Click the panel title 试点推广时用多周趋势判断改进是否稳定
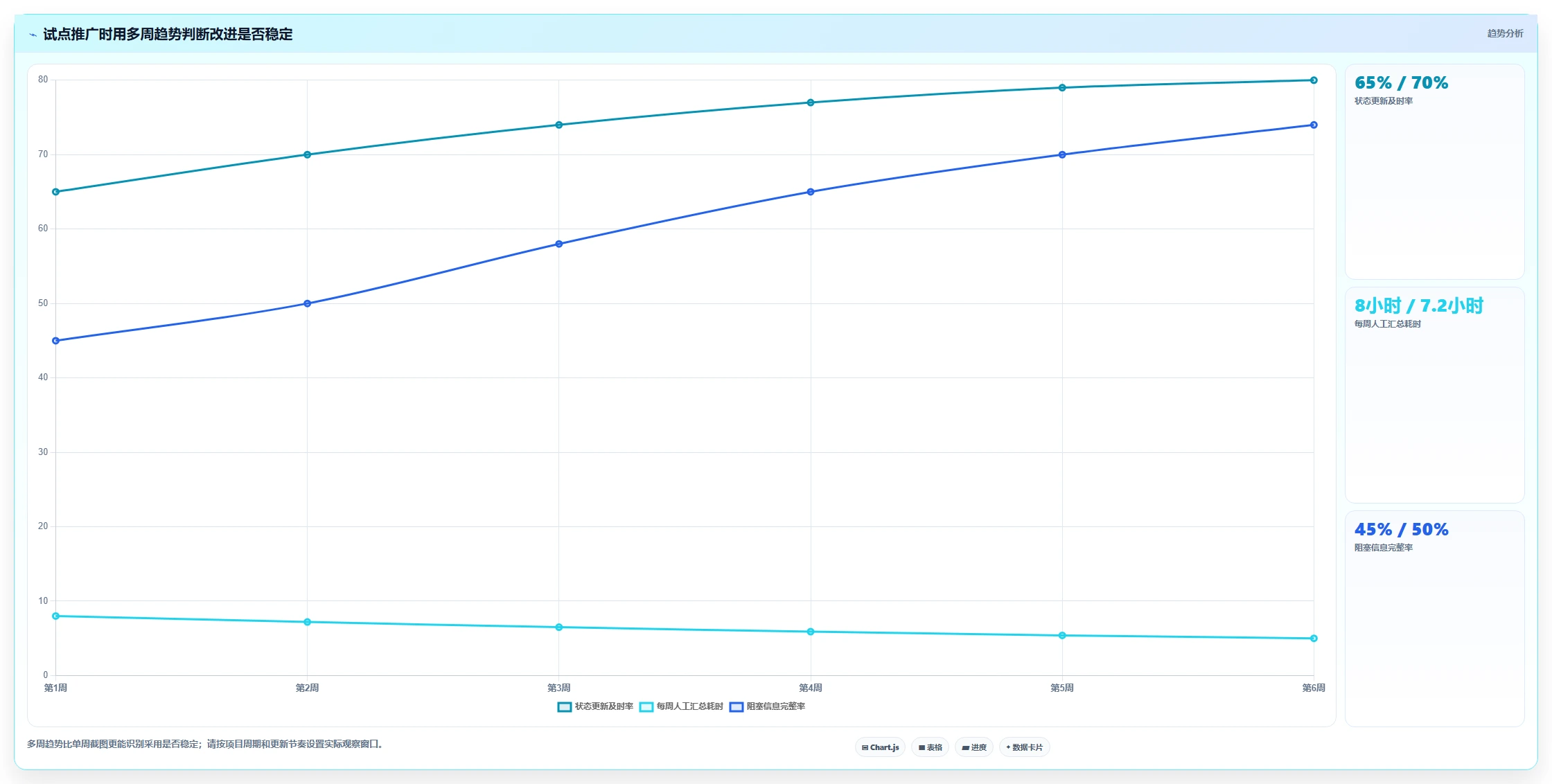The height and width of the screenshot is (784, 1552). (x=168, y=35)
